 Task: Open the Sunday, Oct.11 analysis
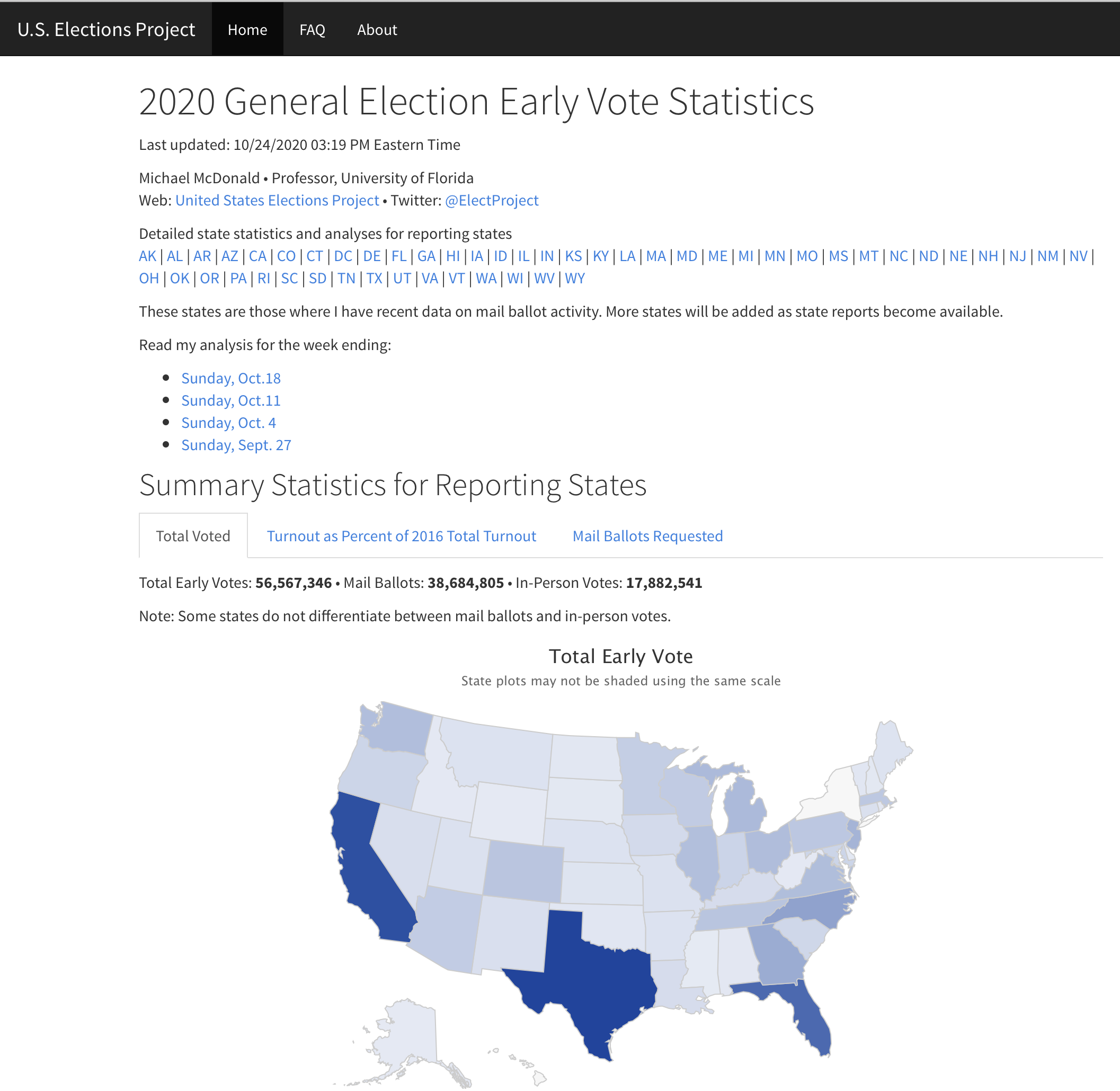tap(230, 400)
